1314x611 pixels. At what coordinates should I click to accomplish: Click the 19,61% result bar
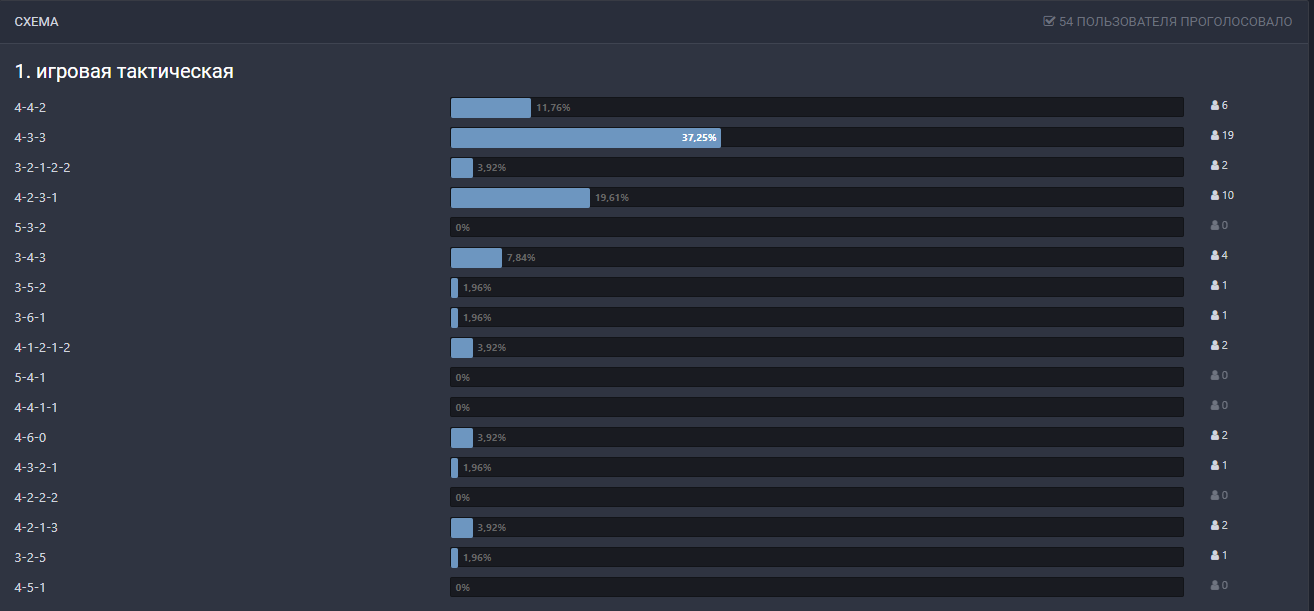520,197
